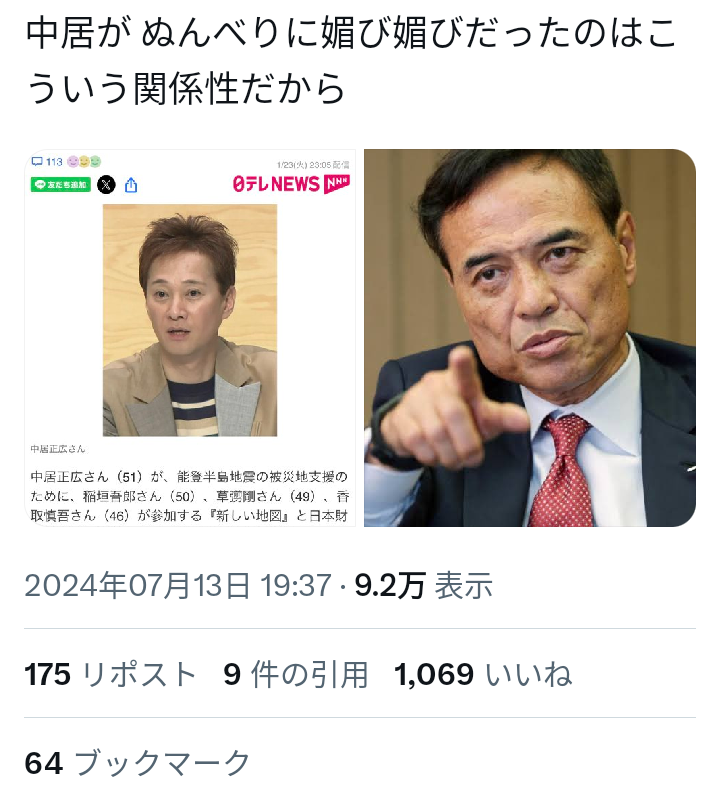Image resolution: width=720 pixels, height=806 pixels.
Task: View the 175 リポスト list
Action: (110, 674)
